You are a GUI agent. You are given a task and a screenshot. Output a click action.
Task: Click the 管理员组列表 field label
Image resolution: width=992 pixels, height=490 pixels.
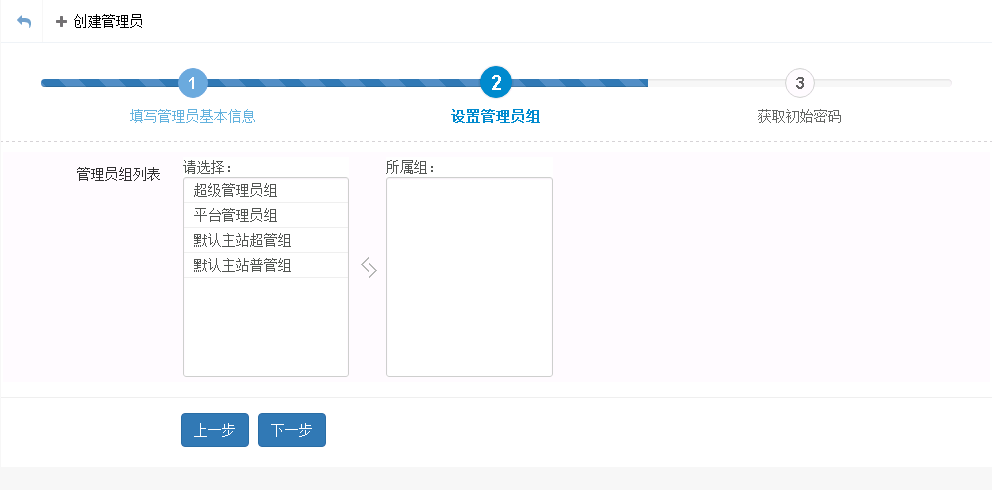118,174
